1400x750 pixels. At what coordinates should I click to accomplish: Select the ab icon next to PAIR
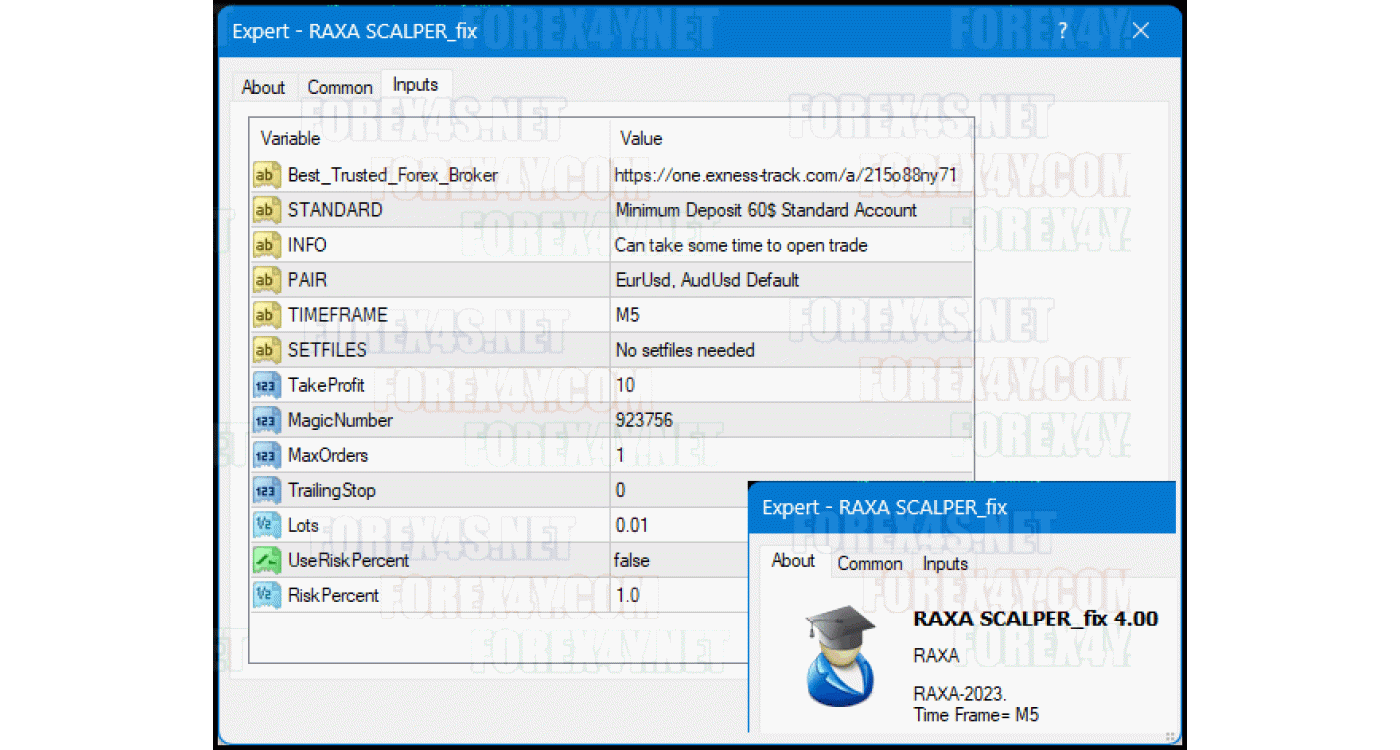pos(265,280)
